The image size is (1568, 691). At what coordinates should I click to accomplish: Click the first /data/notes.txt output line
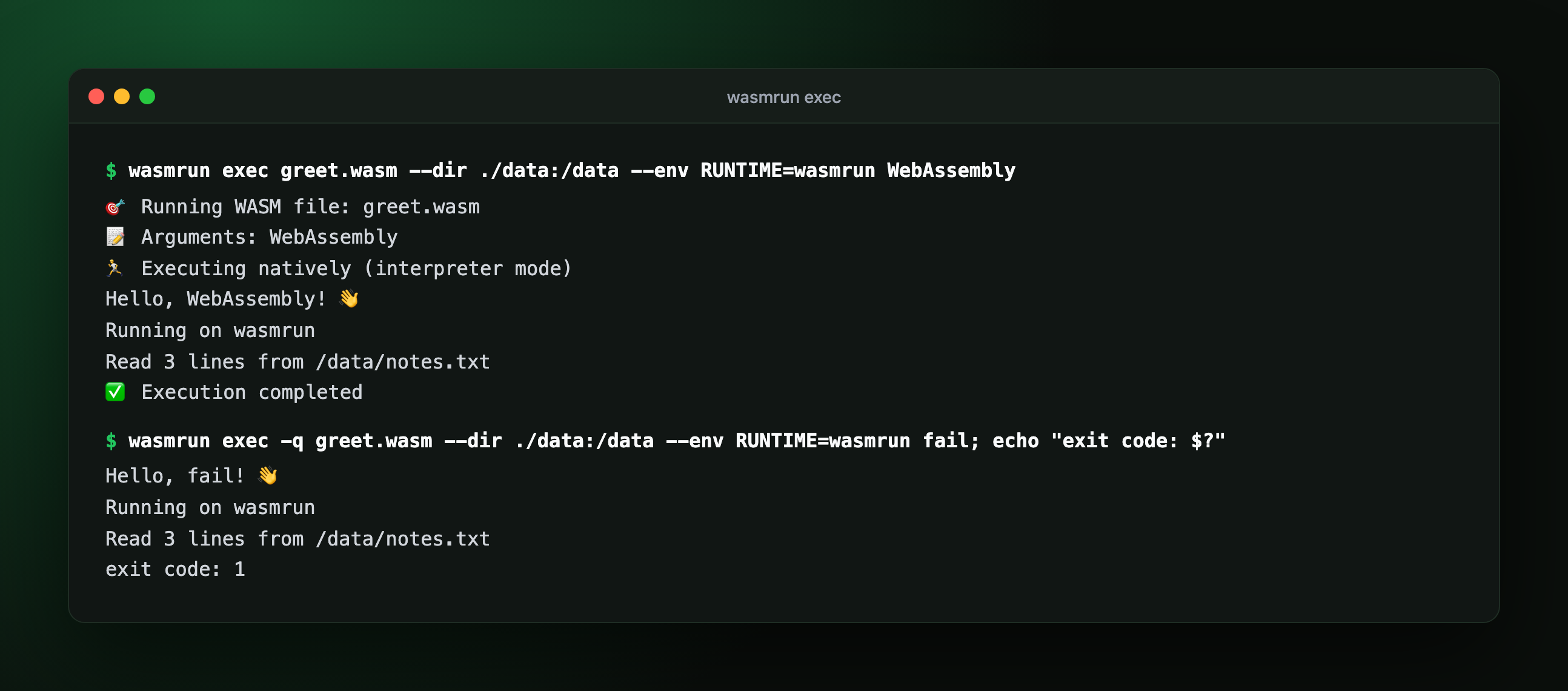pyautogui.click(x=297, y=362)
